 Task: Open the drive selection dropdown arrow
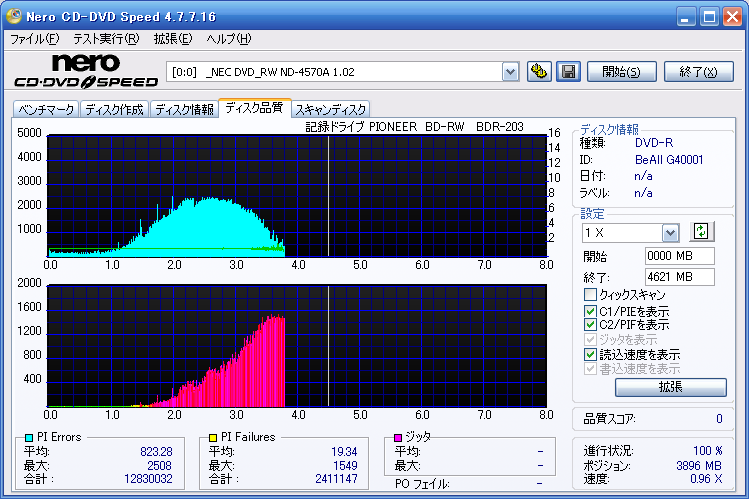coord(511,72)
